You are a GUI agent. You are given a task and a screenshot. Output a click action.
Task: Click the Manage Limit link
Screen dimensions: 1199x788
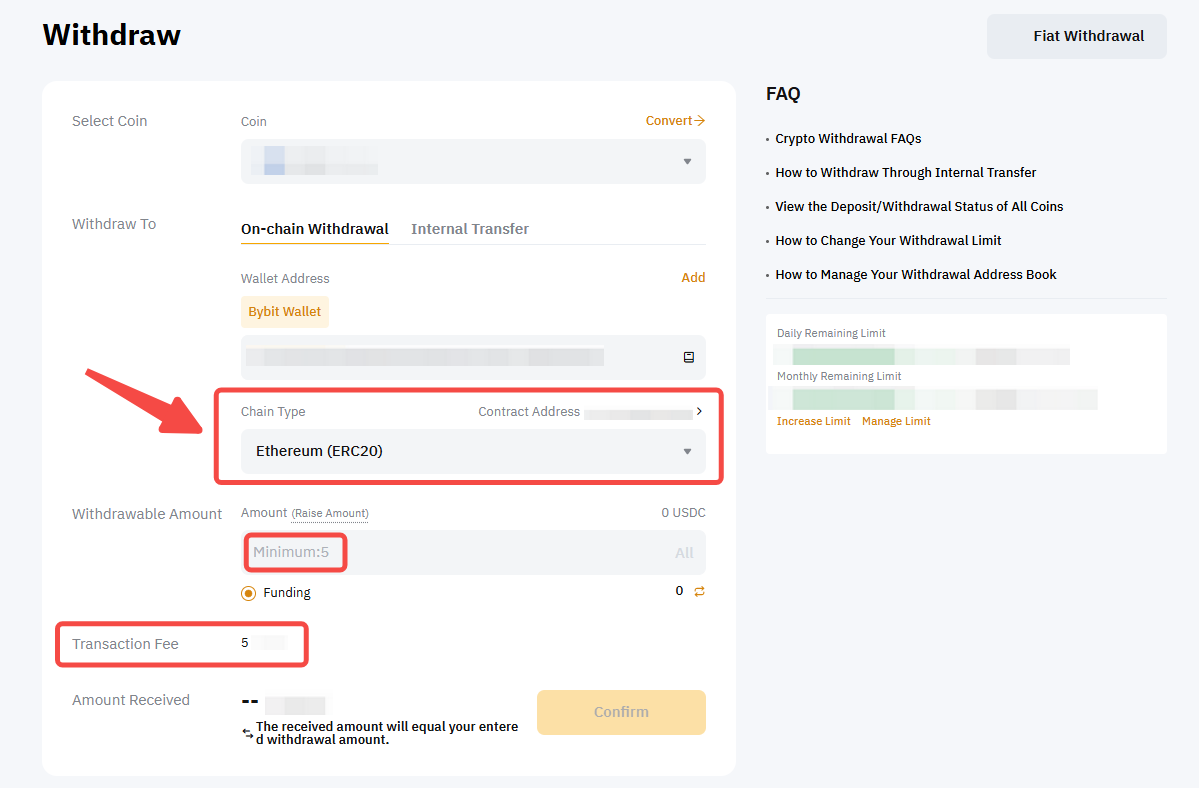[x=896, y=422]
